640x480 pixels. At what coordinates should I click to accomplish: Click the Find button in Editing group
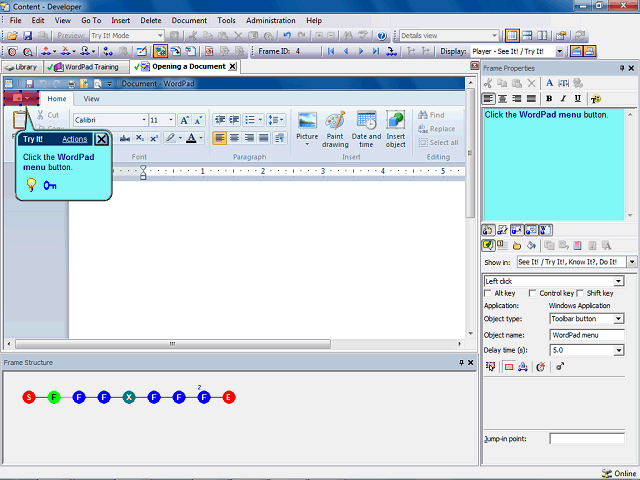(431, 115)
